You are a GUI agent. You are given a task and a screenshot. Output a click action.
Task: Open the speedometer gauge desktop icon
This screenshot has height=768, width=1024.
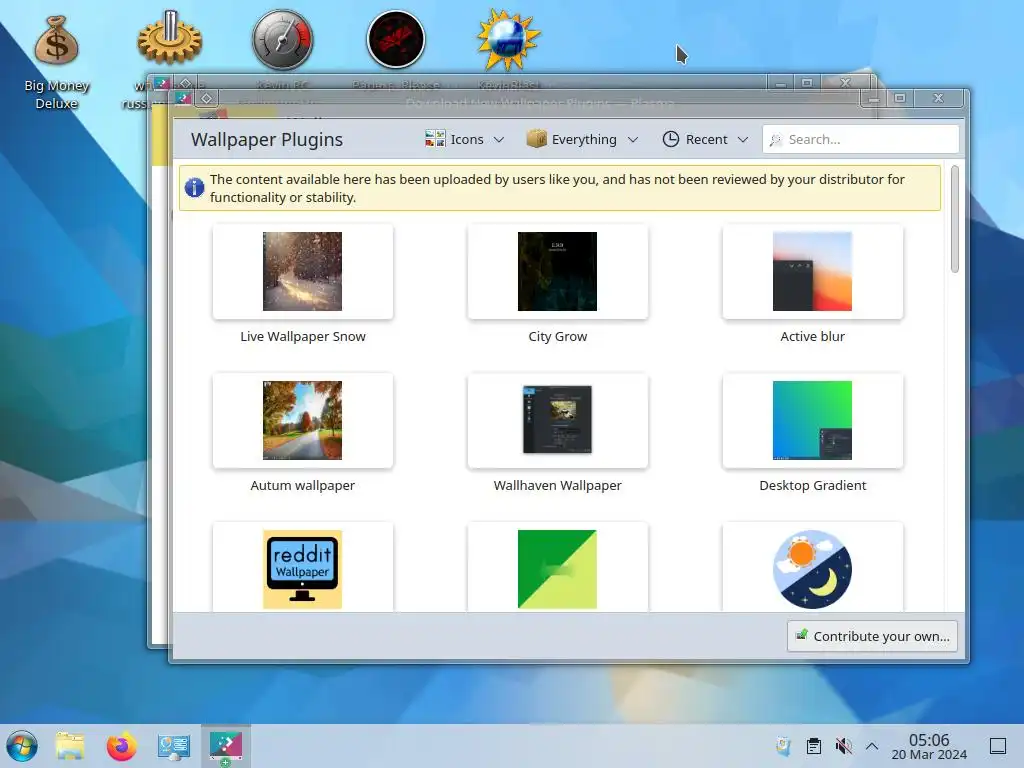(283, 40)
